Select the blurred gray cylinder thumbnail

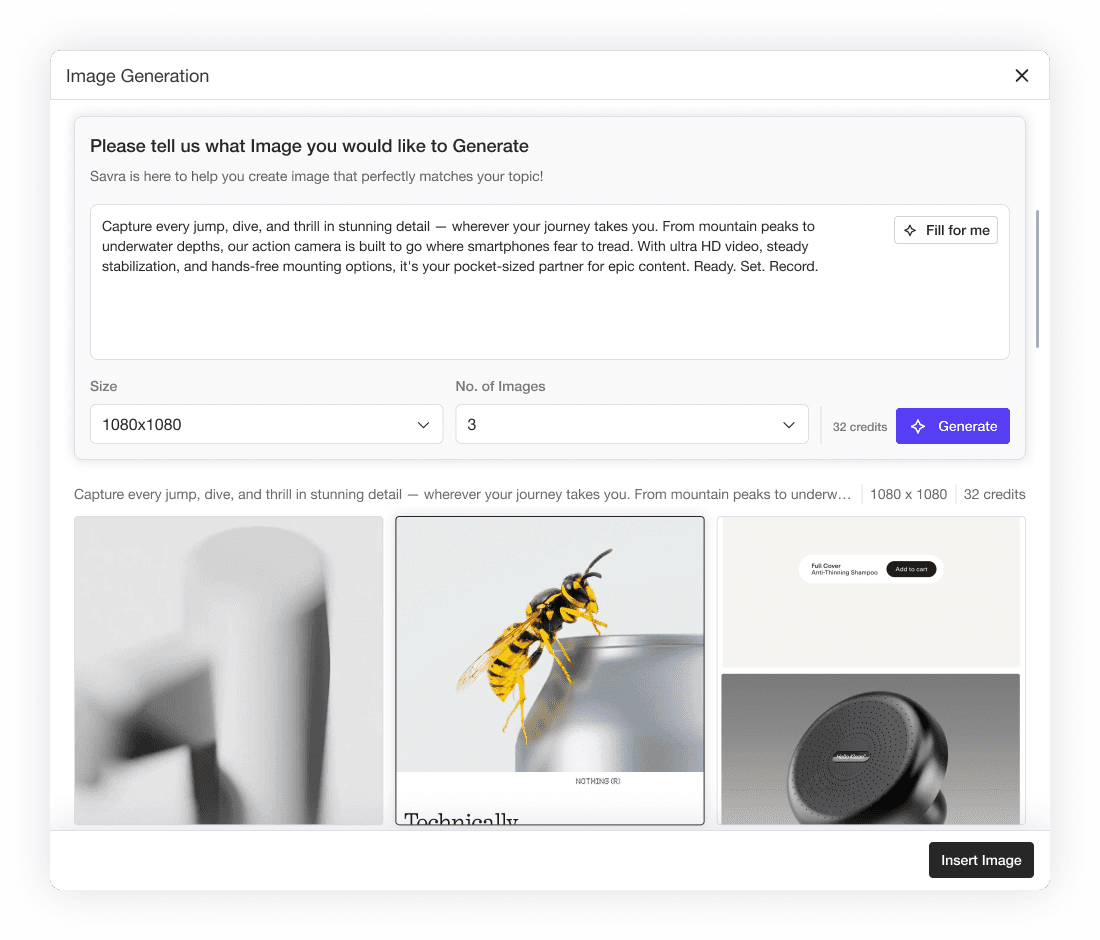[229, 671]
